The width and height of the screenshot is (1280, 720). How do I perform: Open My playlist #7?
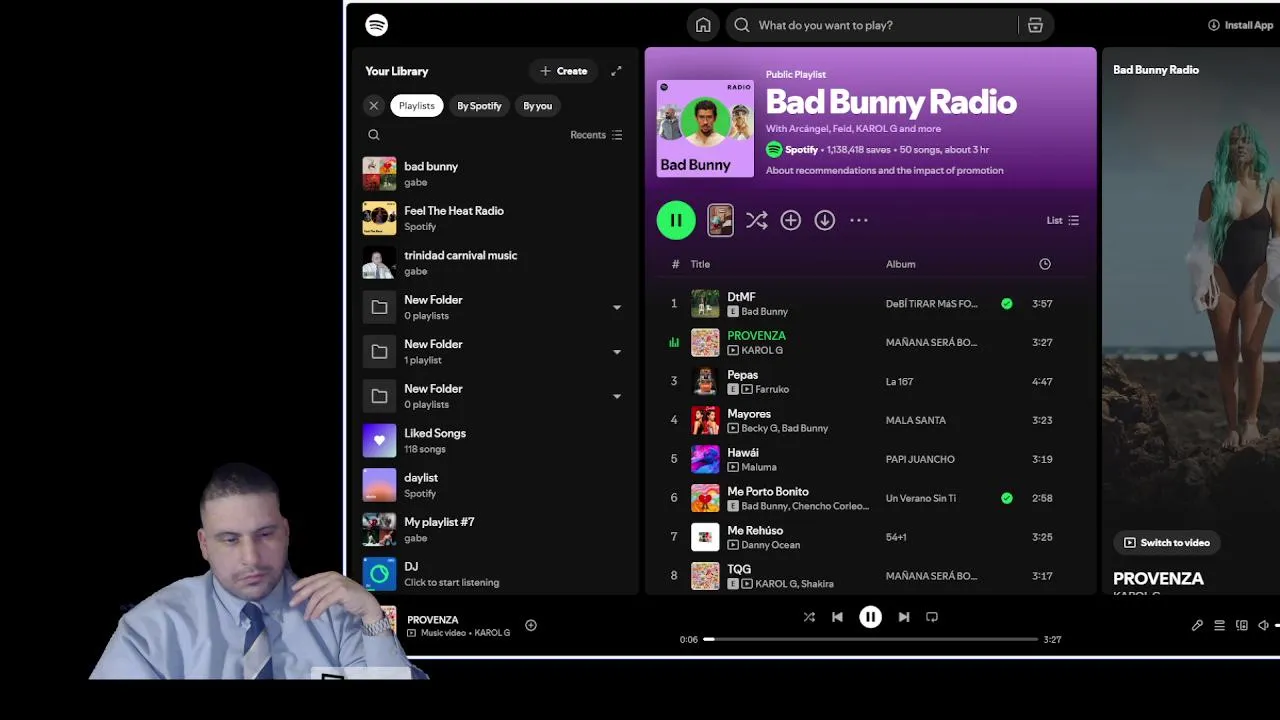point(495,530)
